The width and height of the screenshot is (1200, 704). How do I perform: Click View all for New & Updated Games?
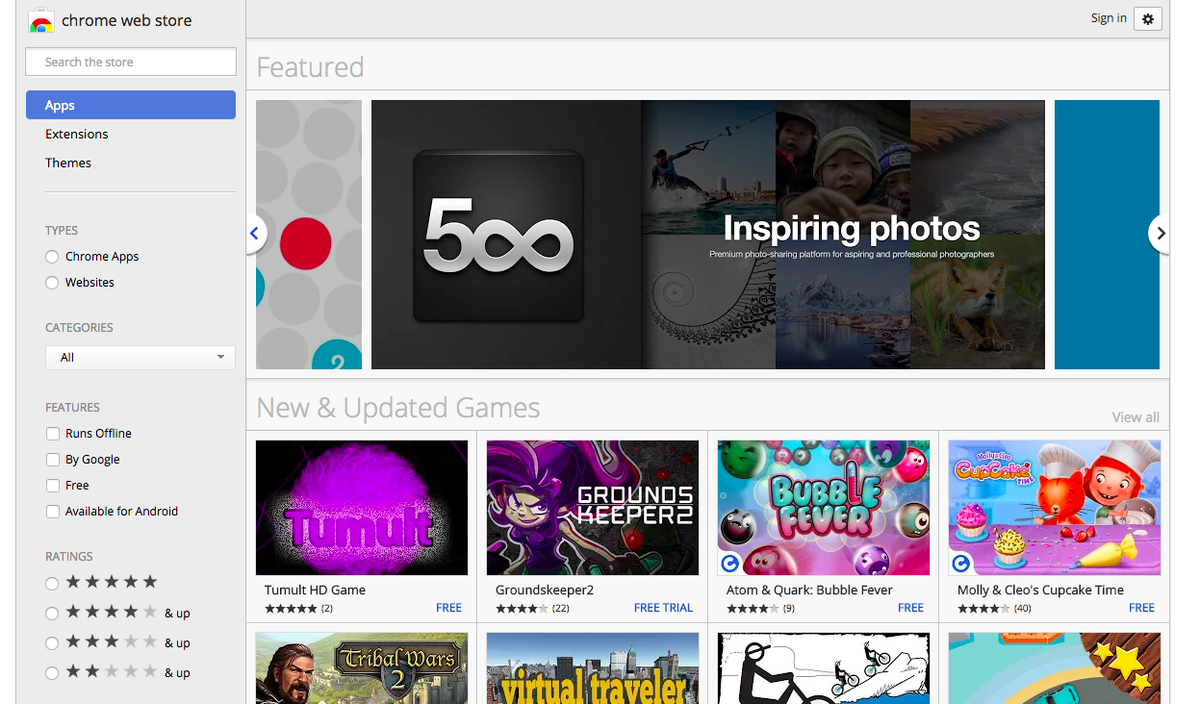[x=1135, y=417]
